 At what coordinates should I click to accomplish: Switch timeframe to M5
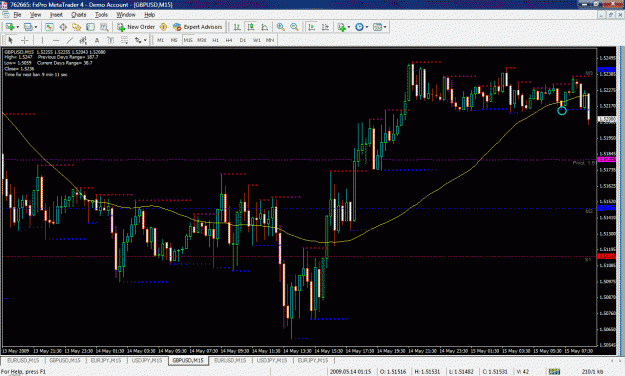174,40
